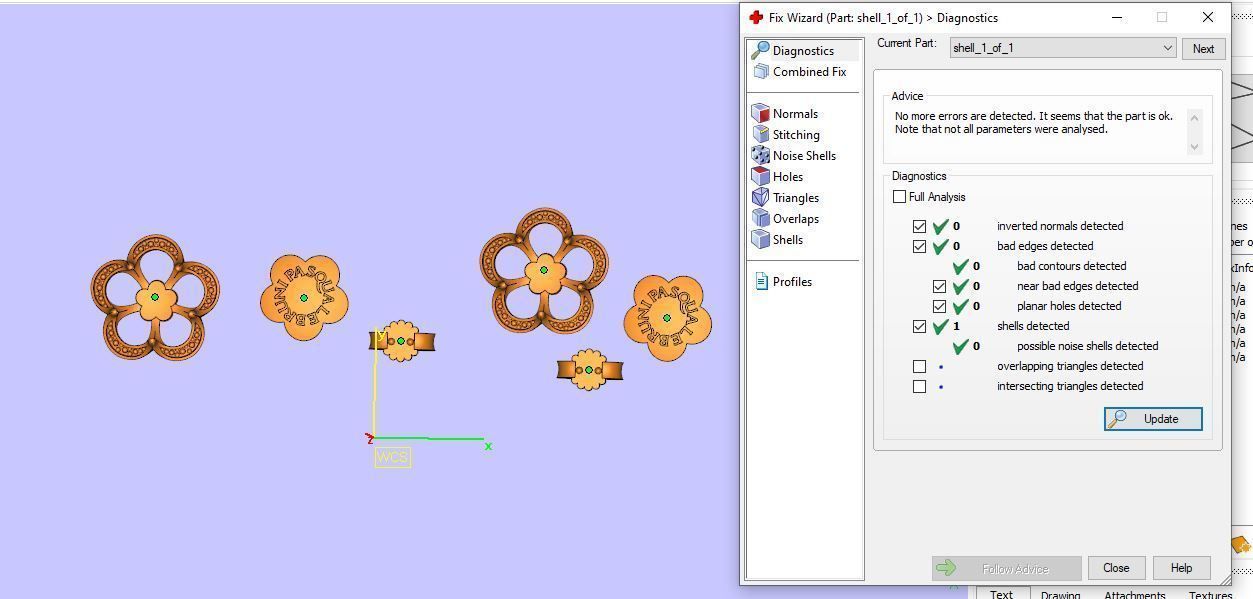
Task: Click the 'bad contours detected' label
Action: tap(1071, 266)
